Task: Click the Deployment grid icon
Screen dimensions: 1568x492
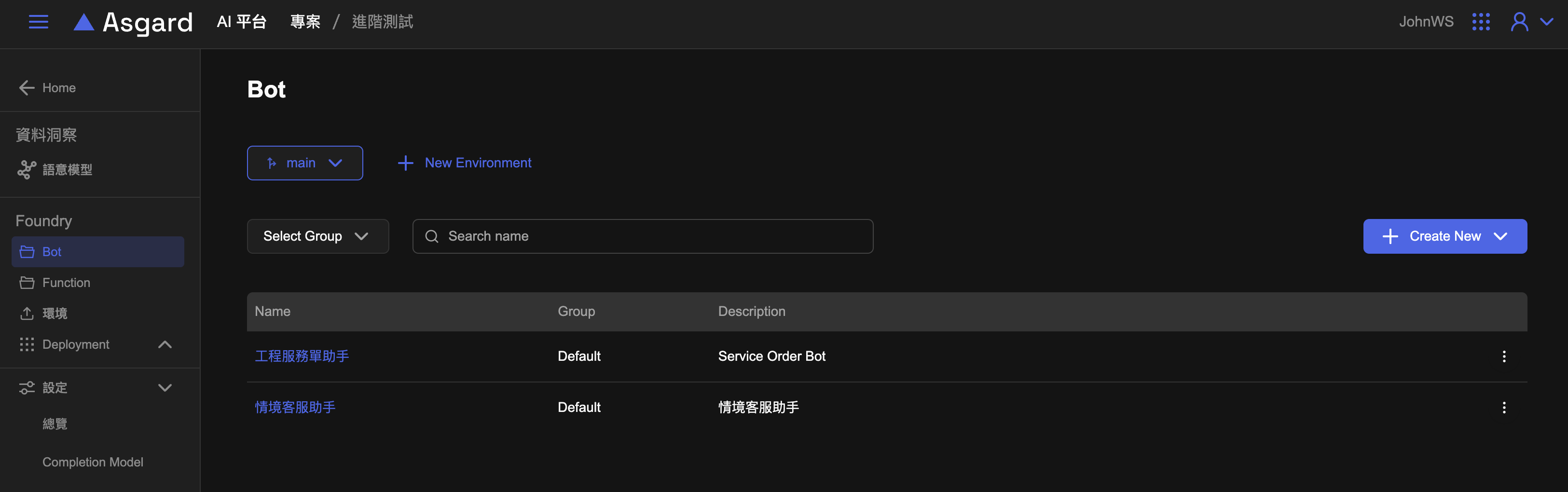Action: (x=27, y=344)
